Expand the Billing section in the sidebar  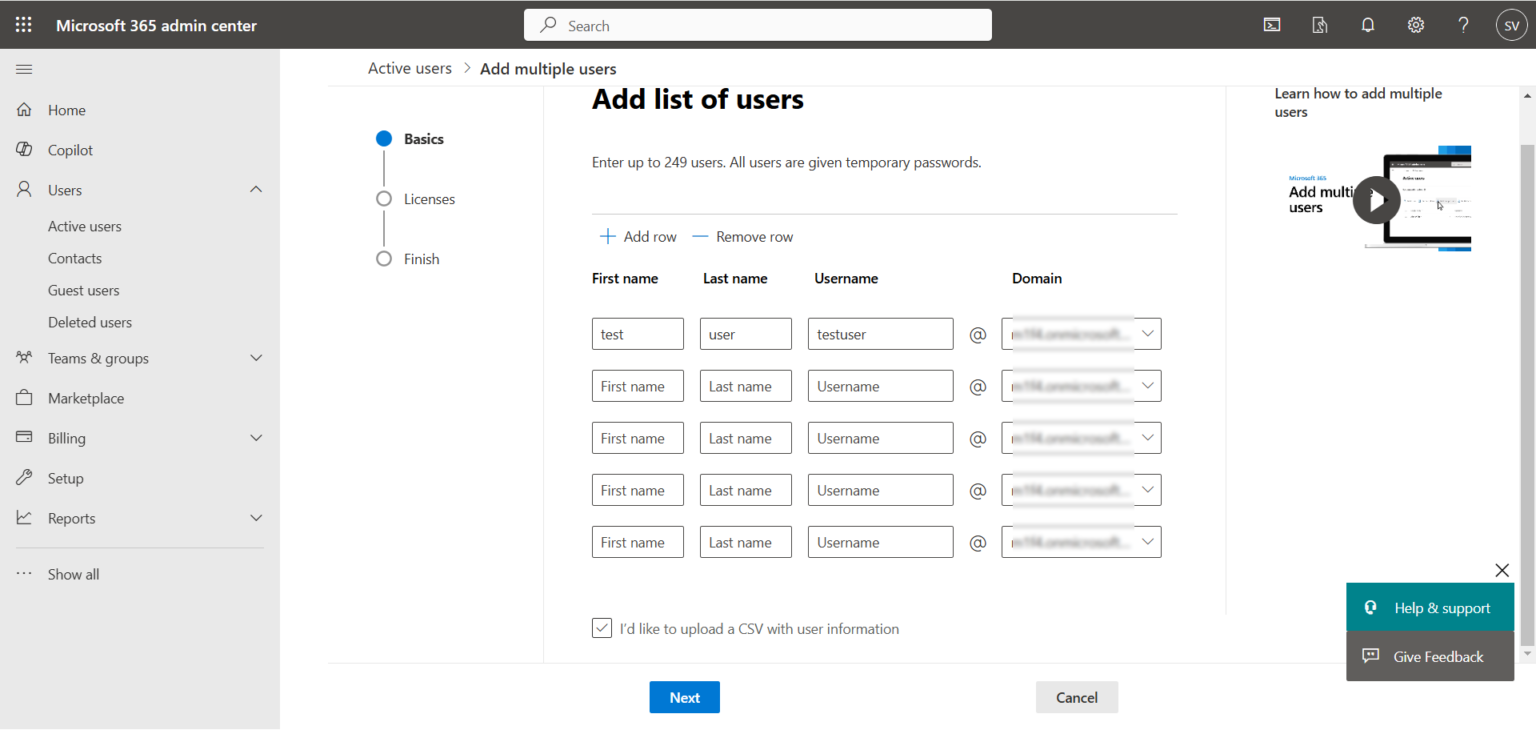pos(256,438)
